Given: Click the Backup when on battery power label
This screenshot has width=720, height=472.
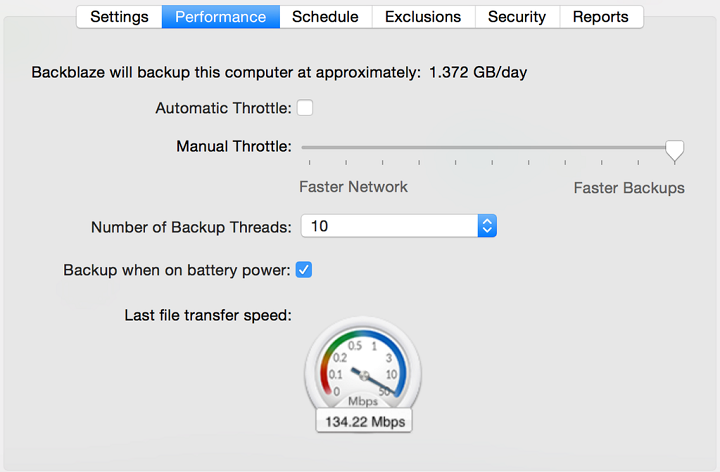Looking at the screenshot, I should [x=177, y=270].
